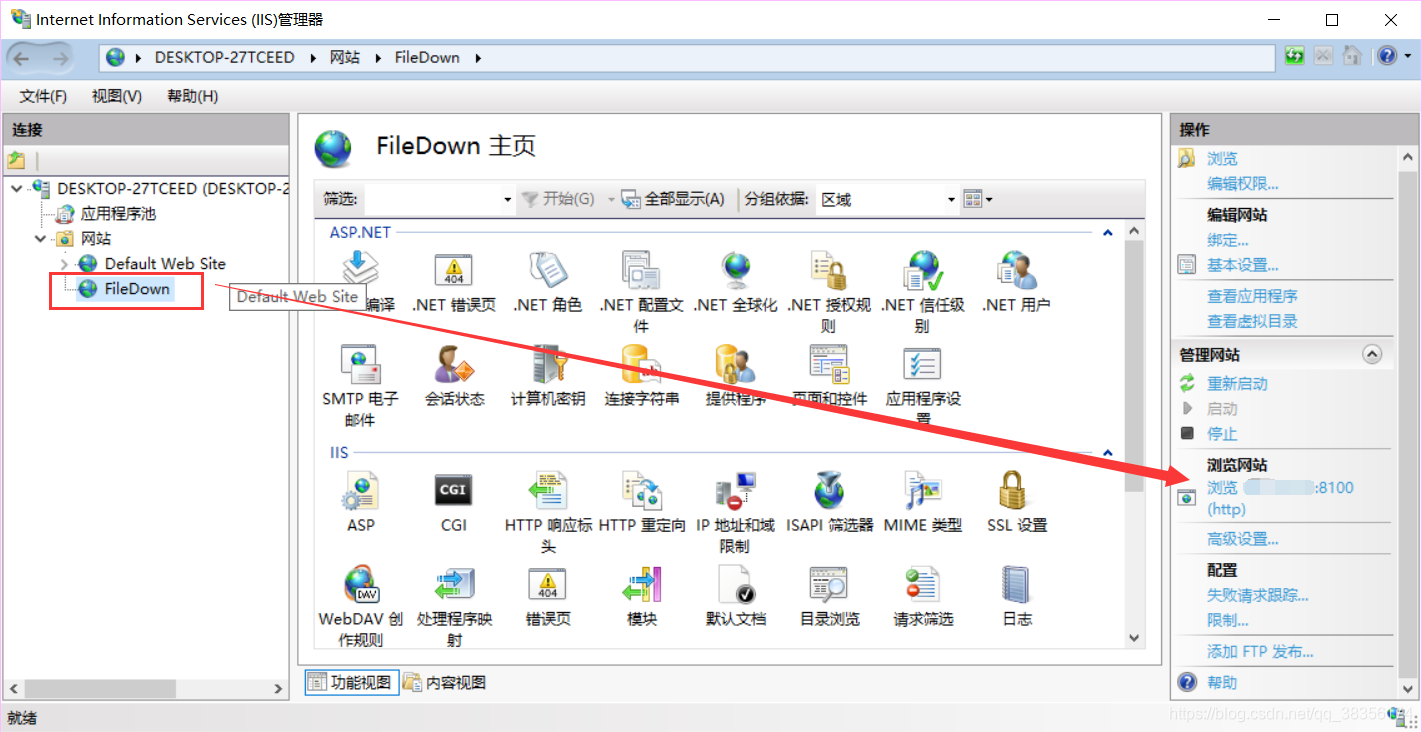Image resolution: width=1422 pixels, height=732 pixels.
Task: Select the 应用程序池 tree node
Action: 118,214
